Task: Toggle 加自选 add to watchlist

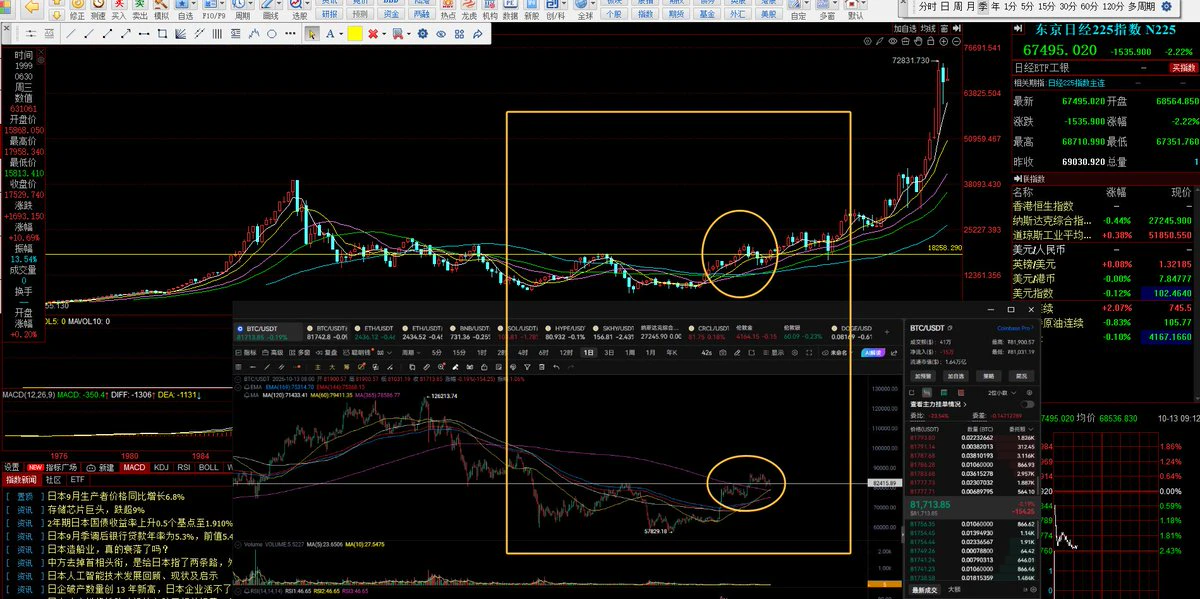Action: click(x=905, y=28)
